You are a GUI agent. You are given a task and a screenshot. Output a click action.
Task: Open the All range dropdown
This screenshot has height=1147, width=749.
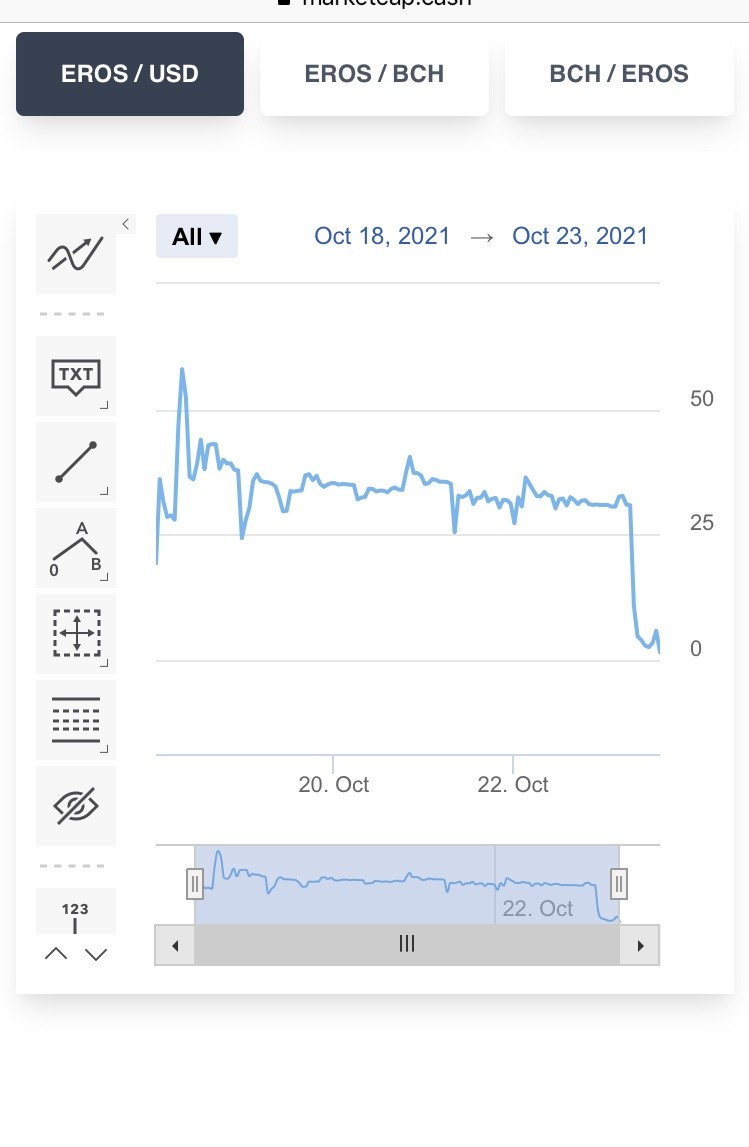coord(197,236)
